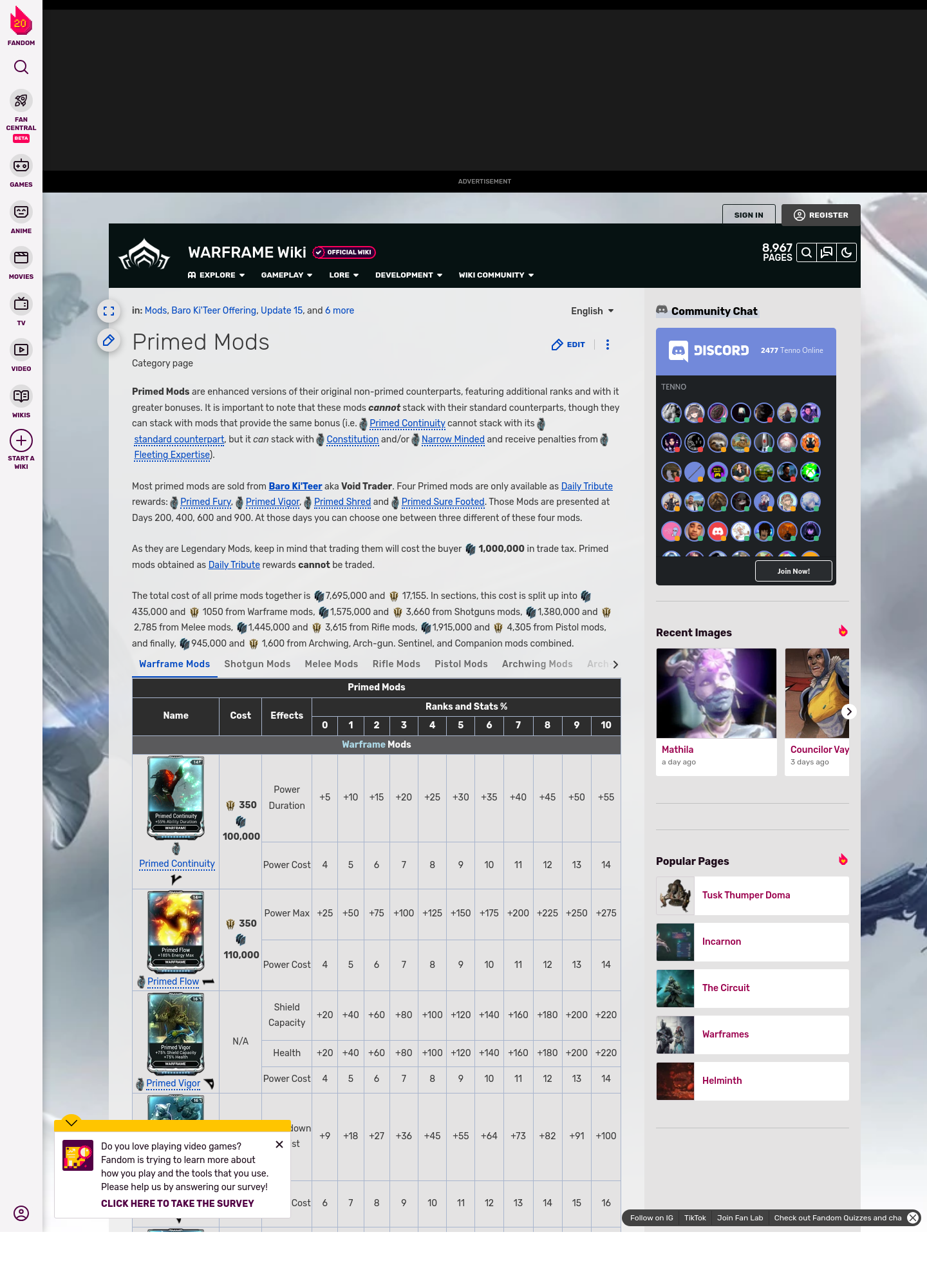The width and height of the screenshot is (927, 1288).
Task: Switch to Archwing Mods tab
Action: click(x=538, y=664)
